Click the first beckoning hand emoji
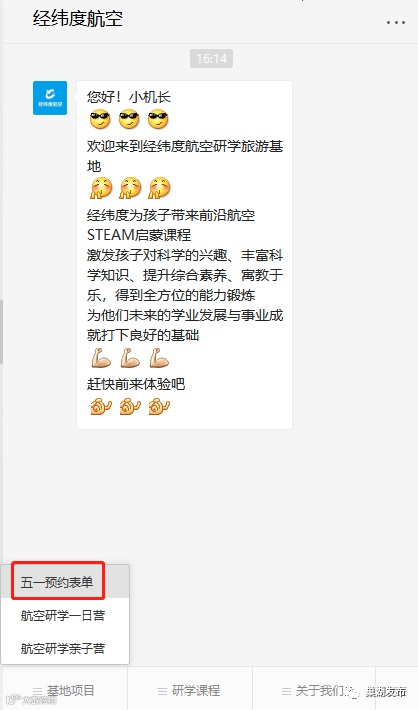 coord(101,406)
